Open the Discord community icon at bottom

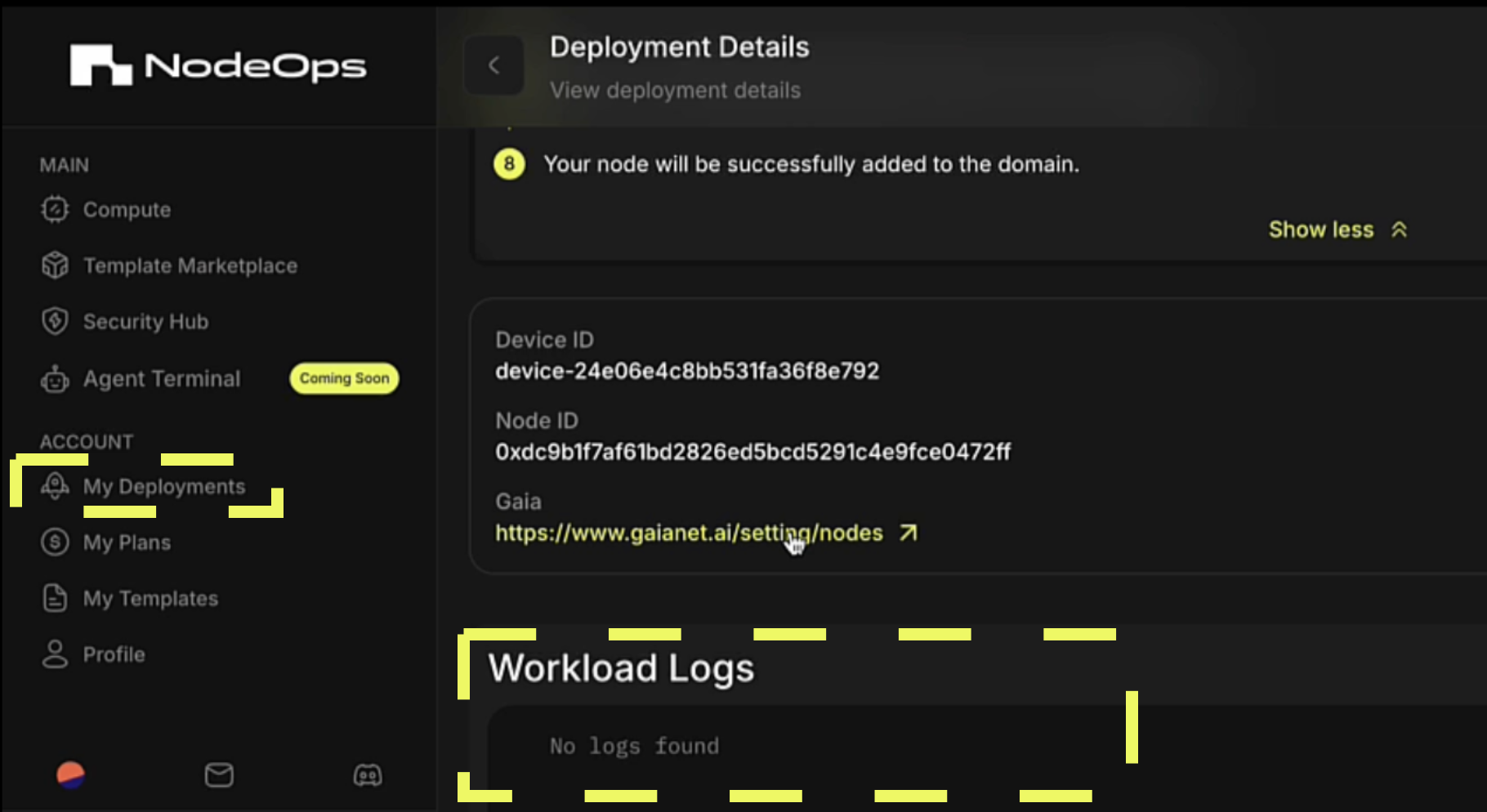[367, 775]
